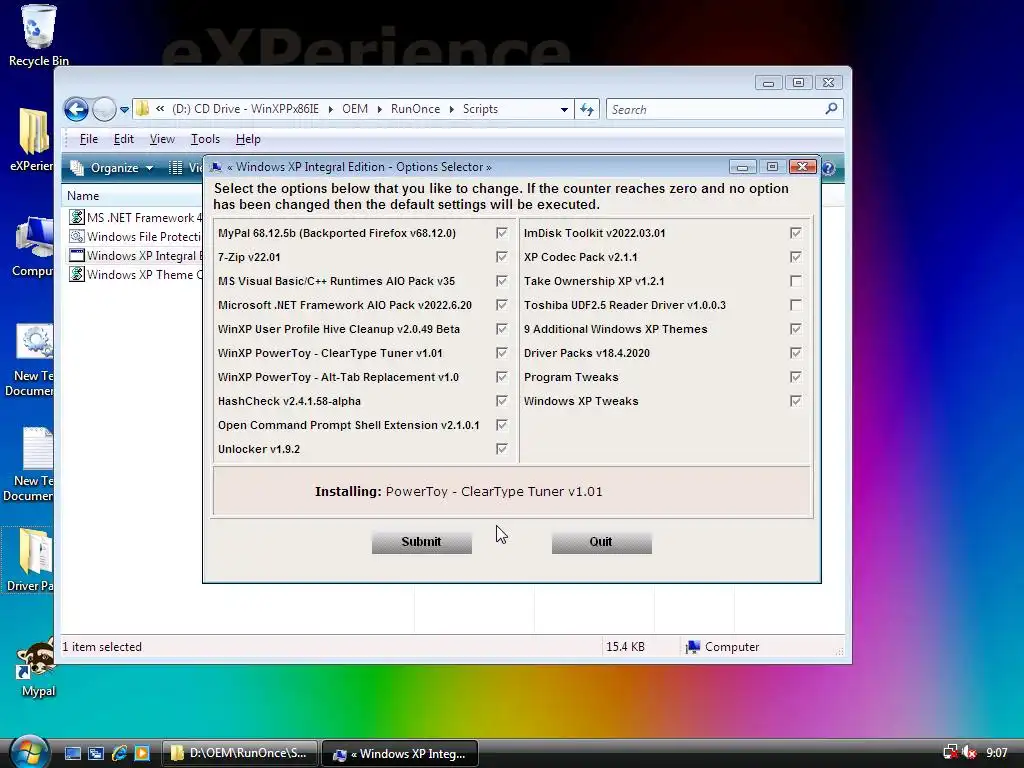Click the muted volume tray icon

[970, 753]
